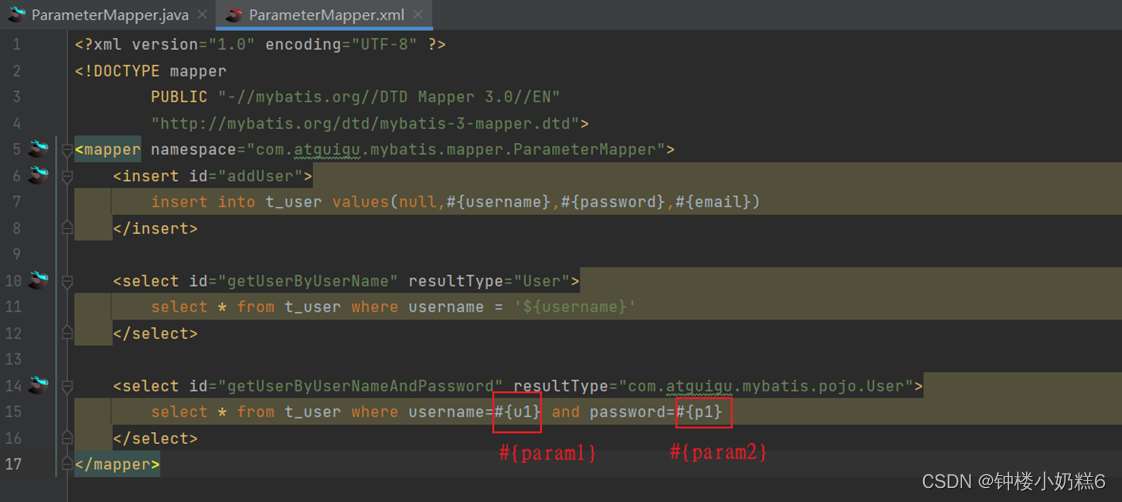
Task: Click the '${username}' expression on line 11
Action: (575, 307)
